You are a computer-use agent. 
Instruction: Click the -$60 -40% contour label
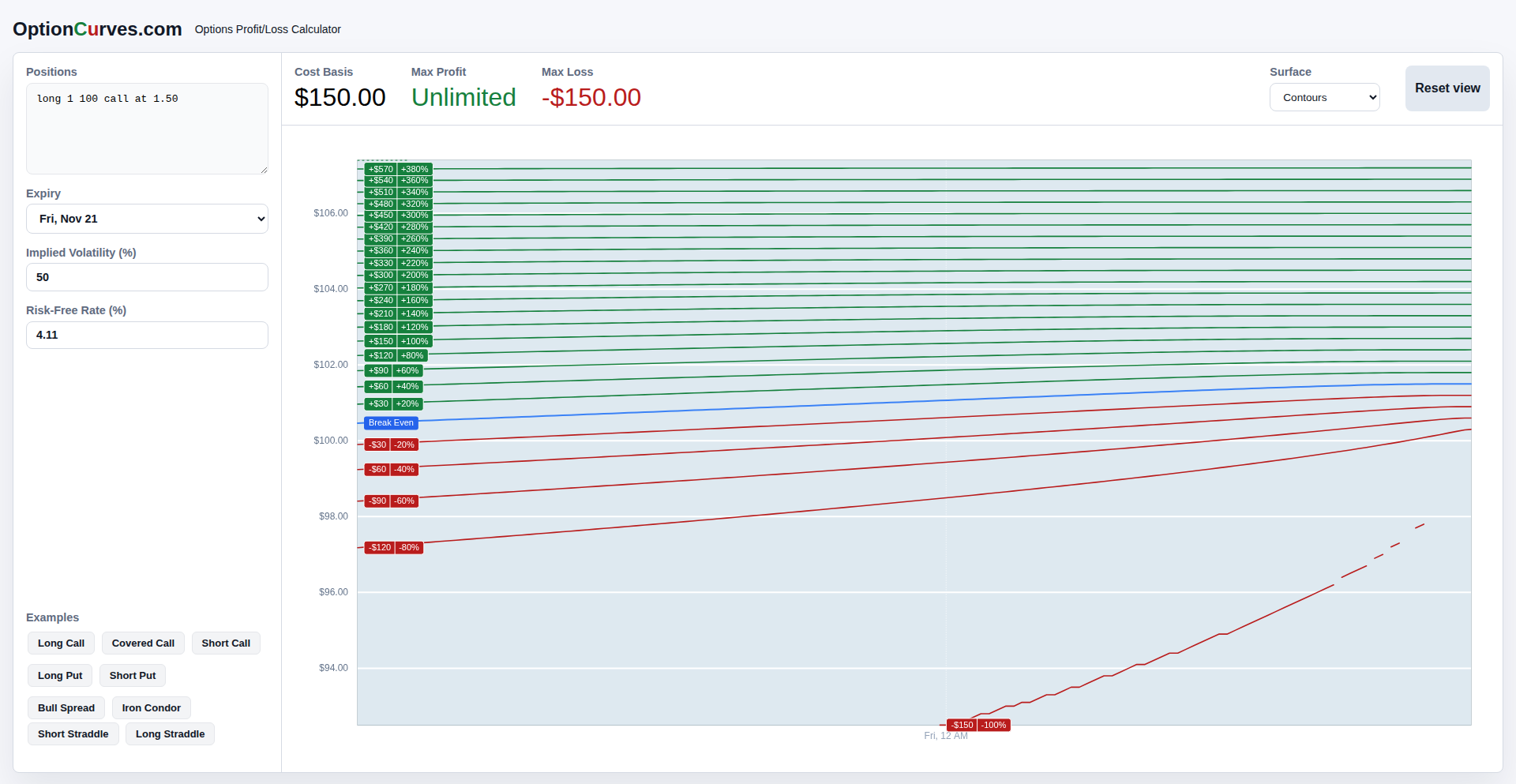click(x=391, y=470)
